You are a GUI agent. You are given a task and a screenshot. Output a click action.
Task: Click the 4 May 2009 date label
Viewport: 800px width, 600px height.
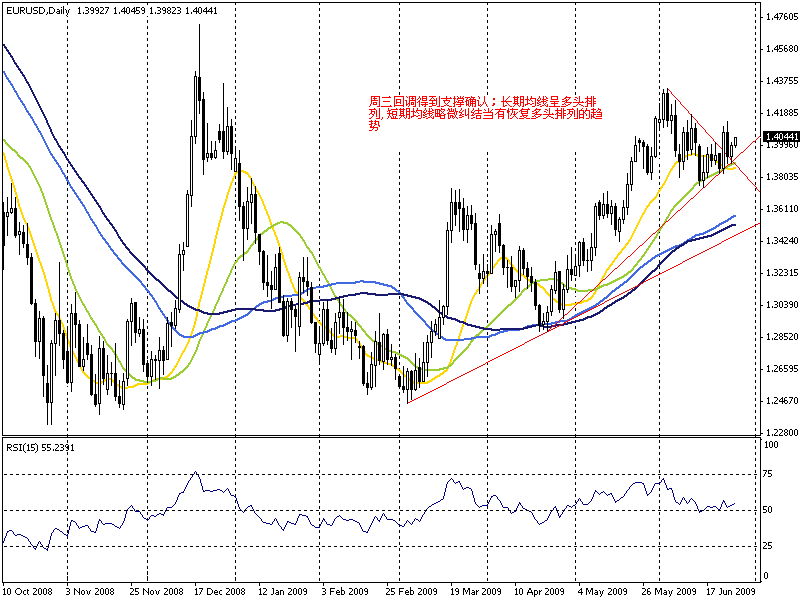pos(603,591)
